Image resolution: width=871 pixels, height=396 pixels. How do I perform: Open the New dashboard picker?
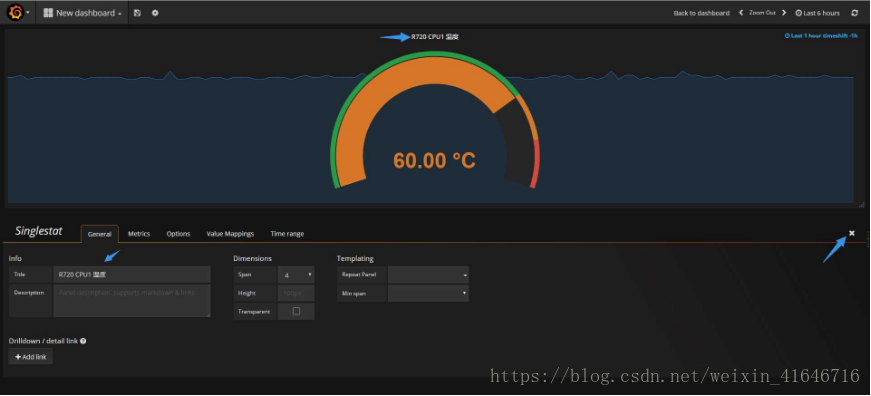point(82,13)
